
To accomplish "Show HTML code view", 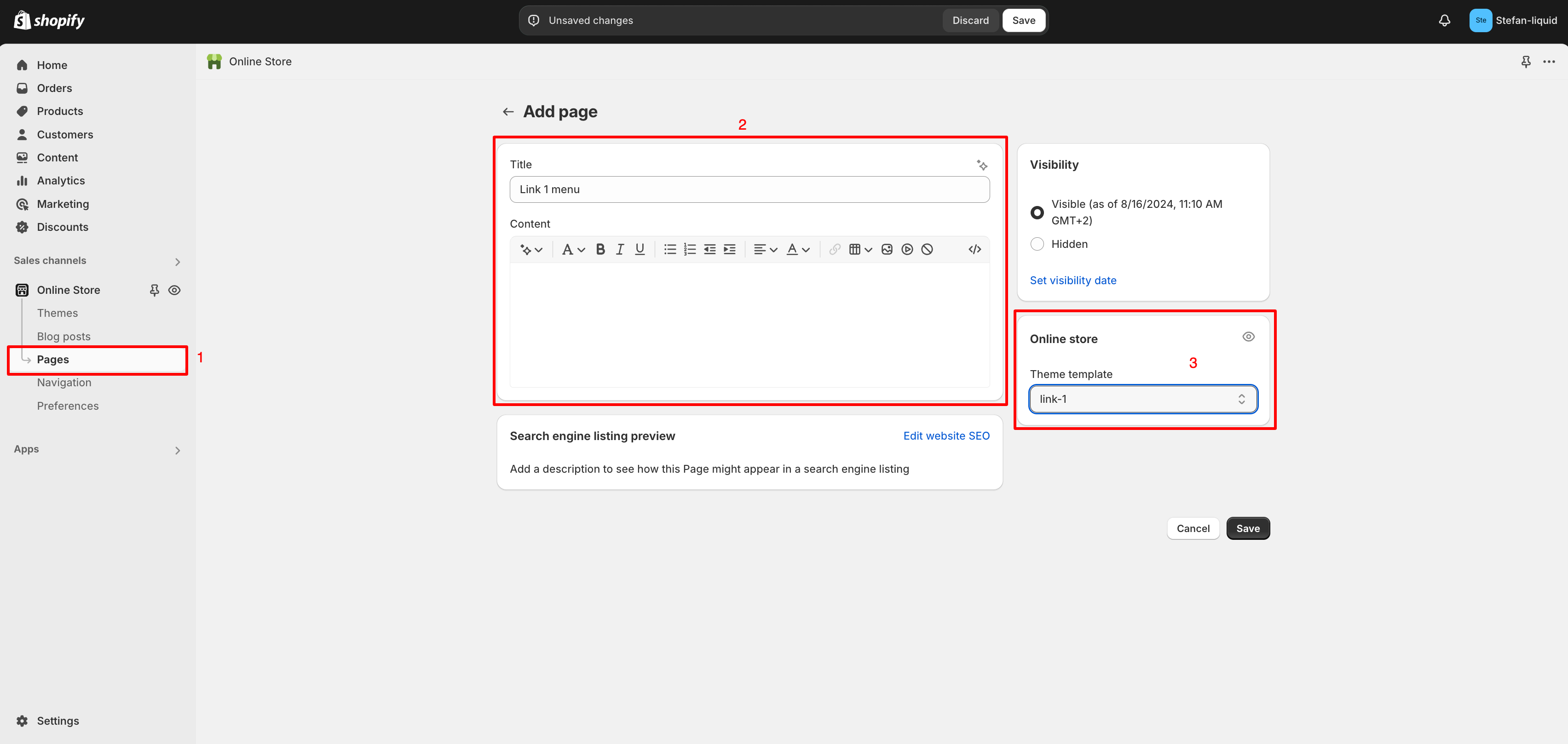I will 974,249.
